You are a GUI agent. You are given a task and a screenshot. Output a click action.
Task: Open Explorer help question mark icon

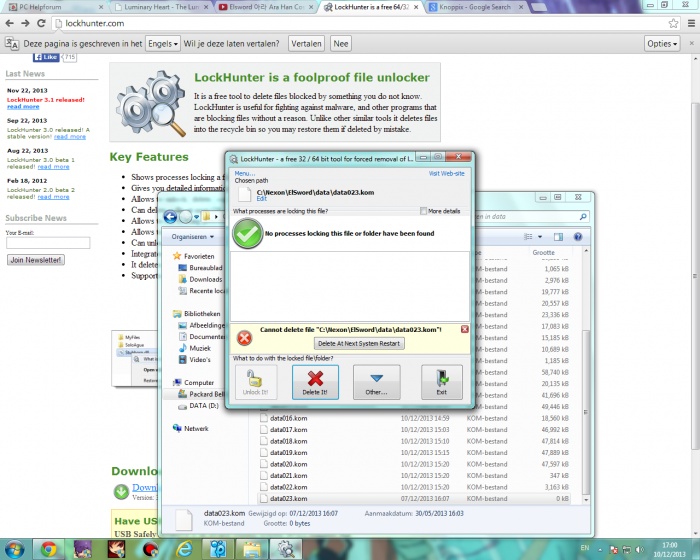click(578, 237)
